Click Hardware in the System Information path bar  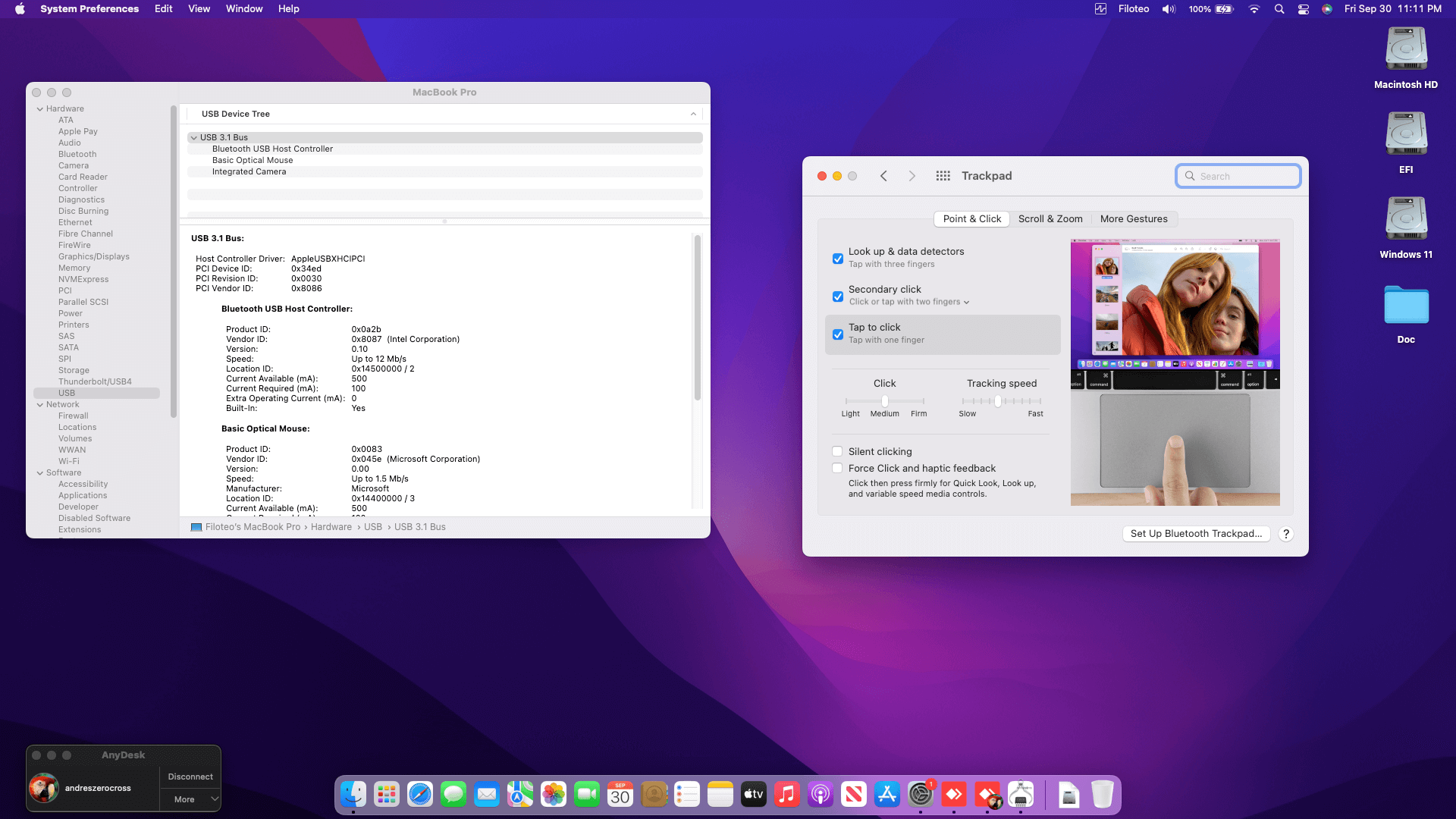click(331, 527)
